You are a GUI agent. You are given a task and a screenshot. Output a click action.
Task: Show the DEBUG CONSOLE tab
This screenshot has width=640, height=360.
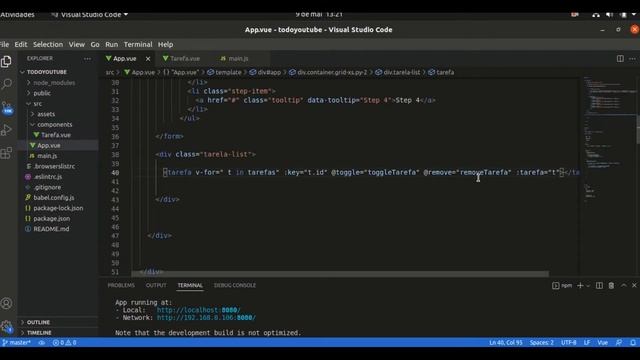pos(235,285)
